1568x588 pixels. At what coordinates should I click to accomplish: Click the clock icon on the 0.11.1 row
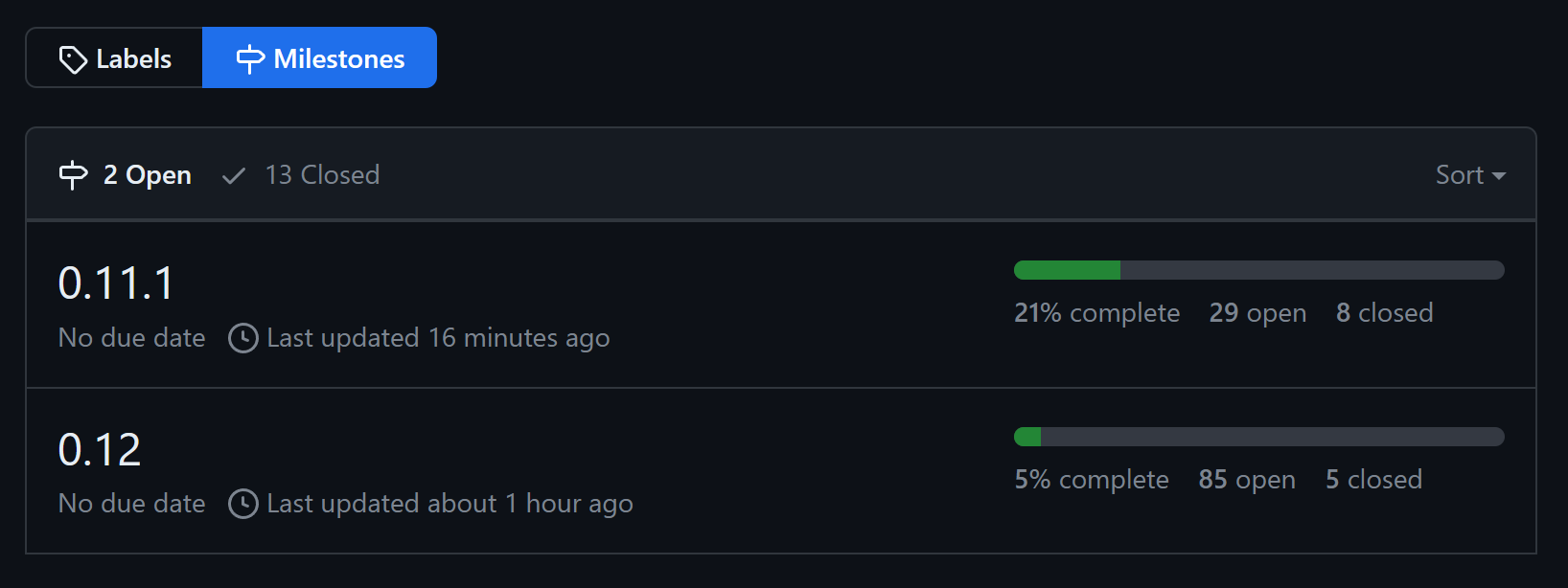click(x=243, y=338)
